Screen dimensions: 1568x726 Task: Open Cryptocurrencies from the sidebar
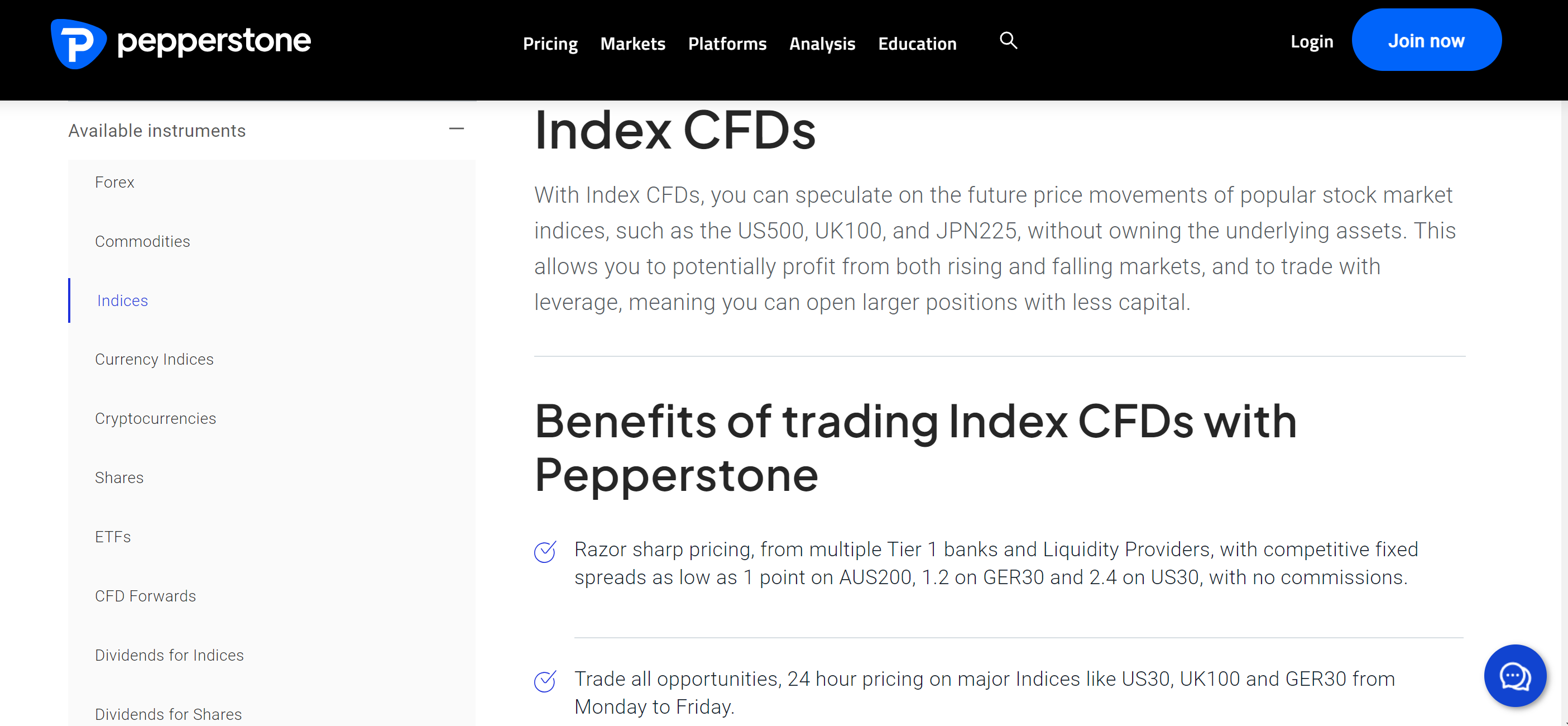tap(155, 418)
